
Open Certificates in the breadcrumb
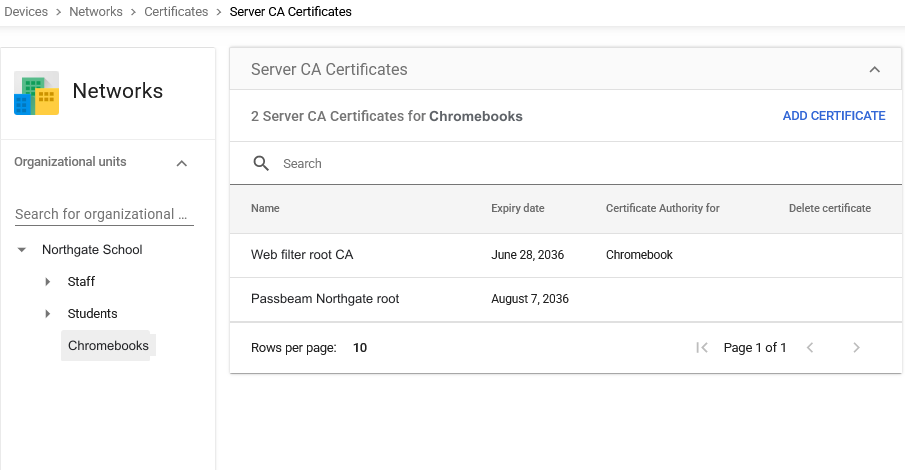click(176, 12)
